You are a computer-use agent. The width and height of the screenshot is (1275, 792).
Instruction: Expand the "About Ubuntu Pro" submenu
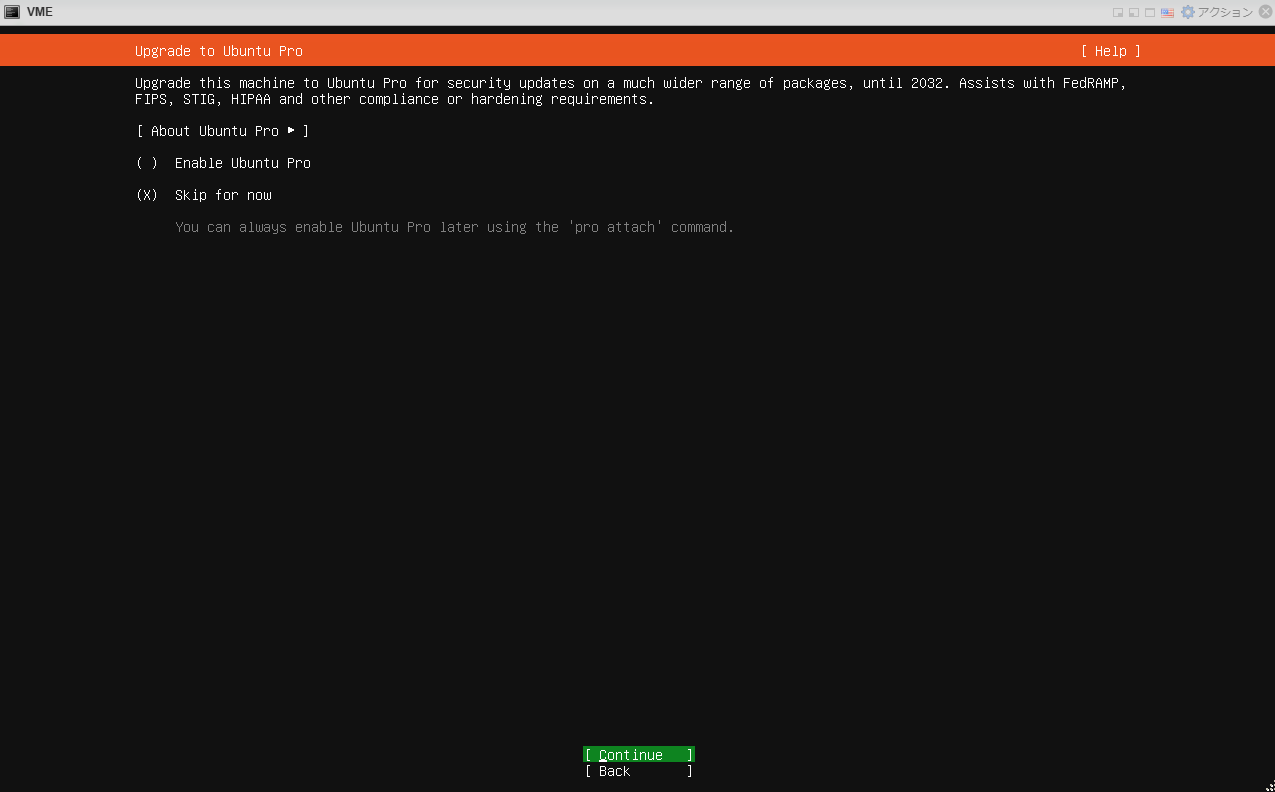coord(213,131)
